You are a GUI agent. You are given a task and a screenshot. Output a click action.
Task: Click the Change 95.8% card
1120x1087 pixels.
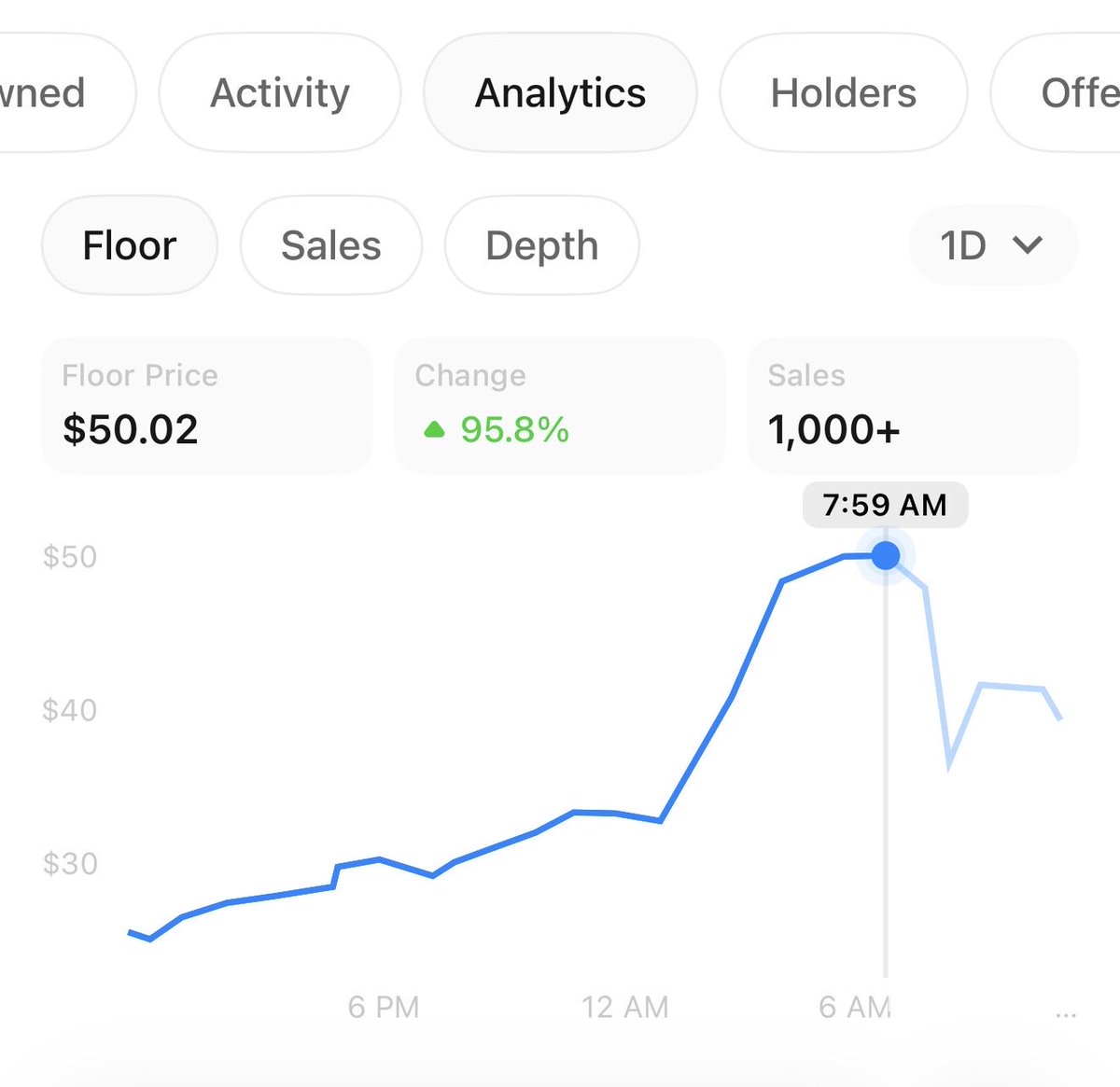click(x=560, y=406)
